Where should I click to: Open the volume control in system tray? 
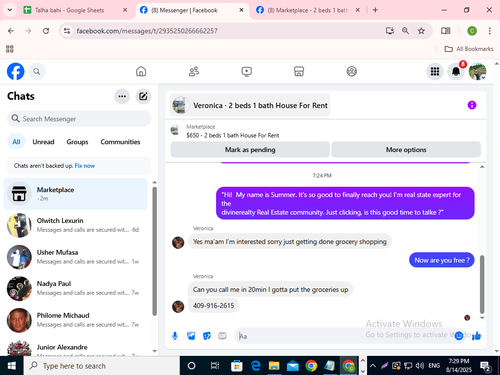click(x=420, y=366)
